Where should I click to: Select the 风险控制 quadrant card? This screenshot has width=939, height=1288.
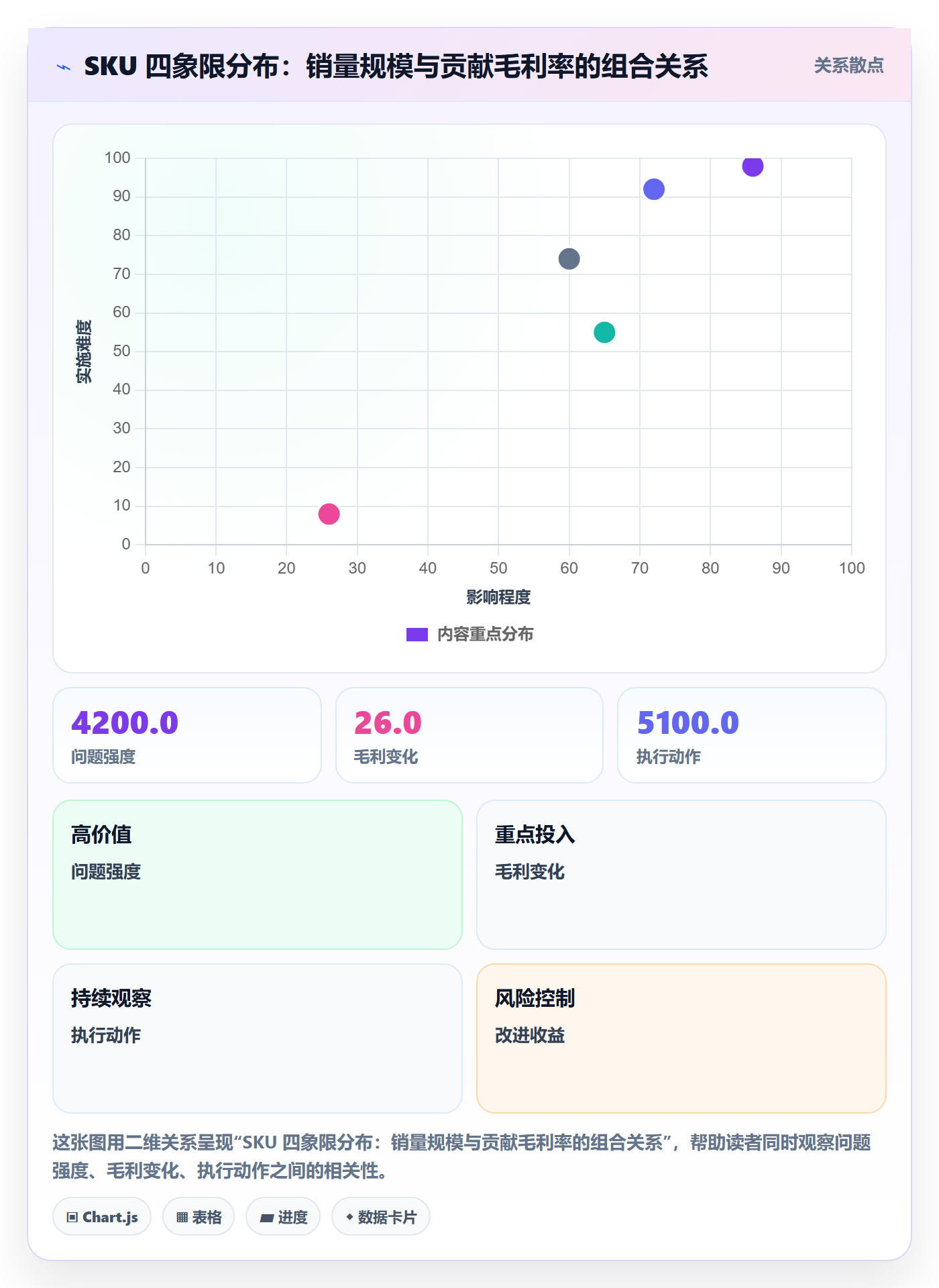click(681, 1038)
